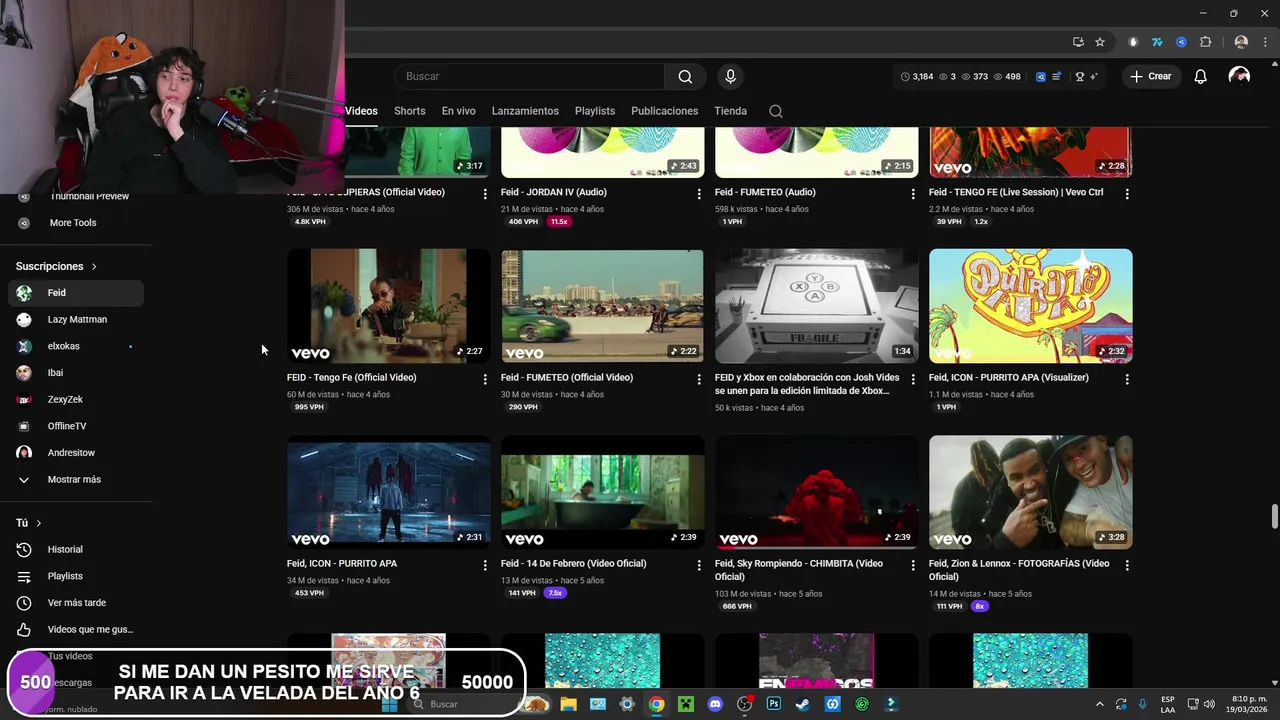Click the sparkle icon in vidIQ stats bar
The height and width of the screenshot is (720, 1280).
click(x=1094, y=76)
